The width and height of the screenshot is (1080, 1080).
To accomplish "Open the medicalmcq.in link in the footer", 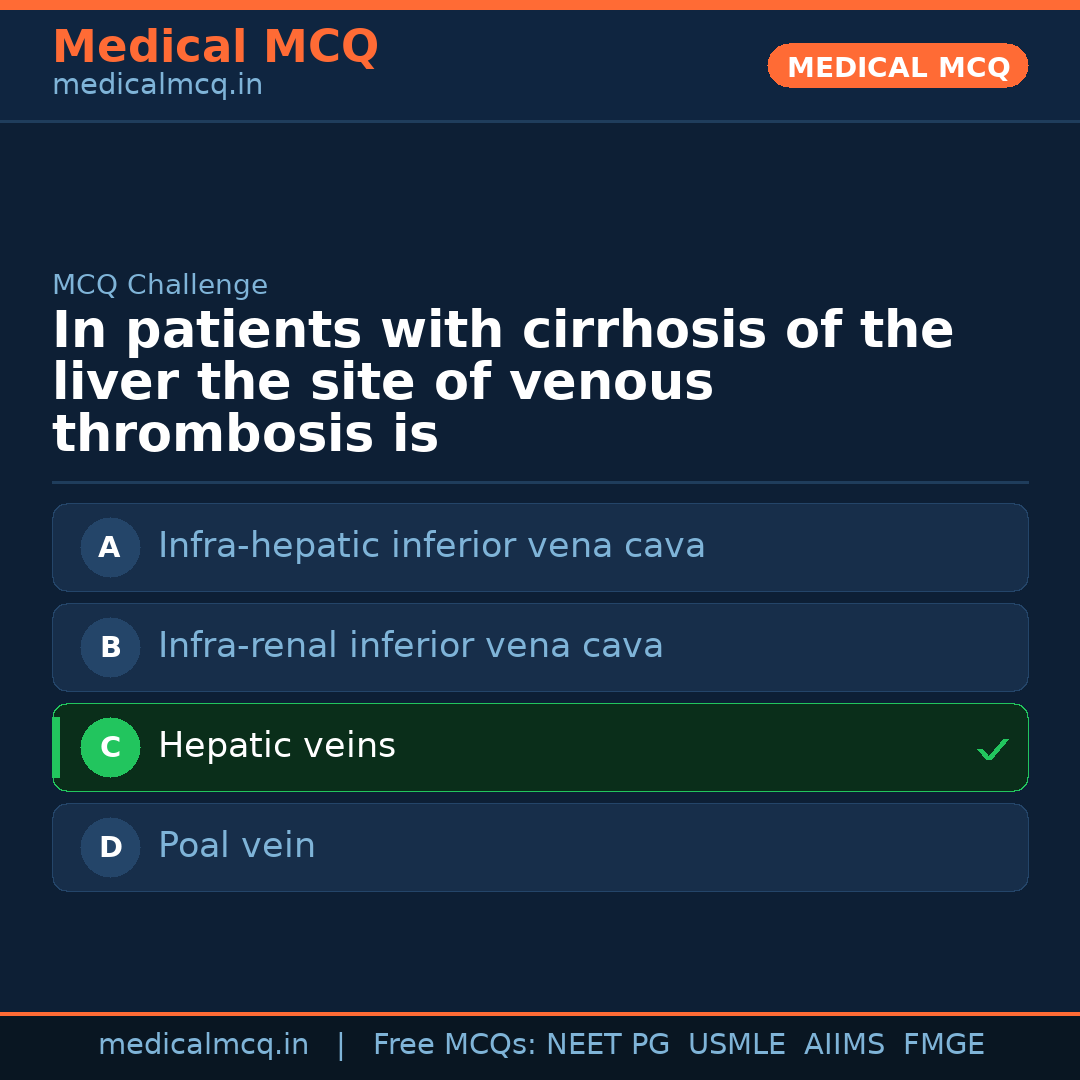I will click(x=203, y=1045).
